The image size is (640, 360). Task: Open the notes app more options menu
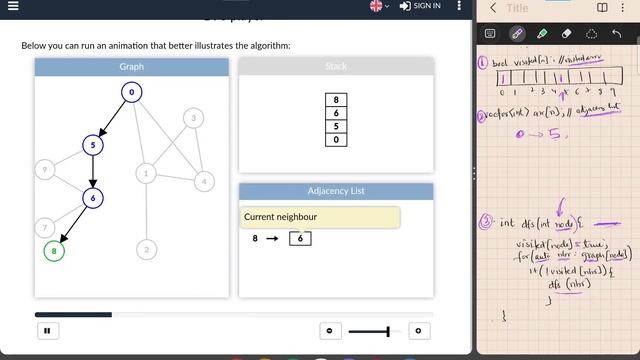[622, 7]
